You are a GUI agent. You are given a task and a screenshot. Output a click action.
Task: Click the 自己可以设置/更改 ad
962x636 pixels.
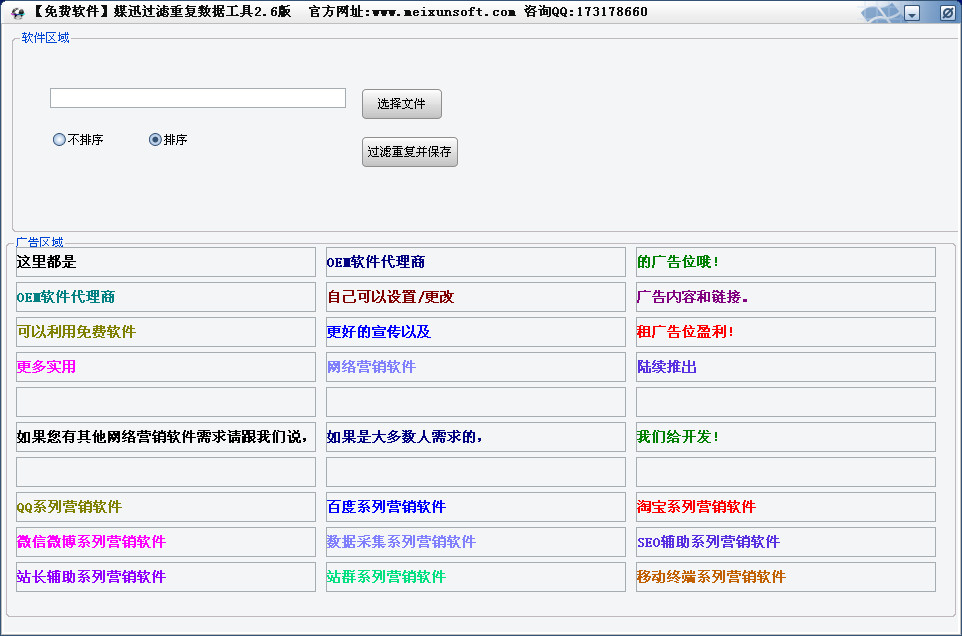tap(475, 297)
